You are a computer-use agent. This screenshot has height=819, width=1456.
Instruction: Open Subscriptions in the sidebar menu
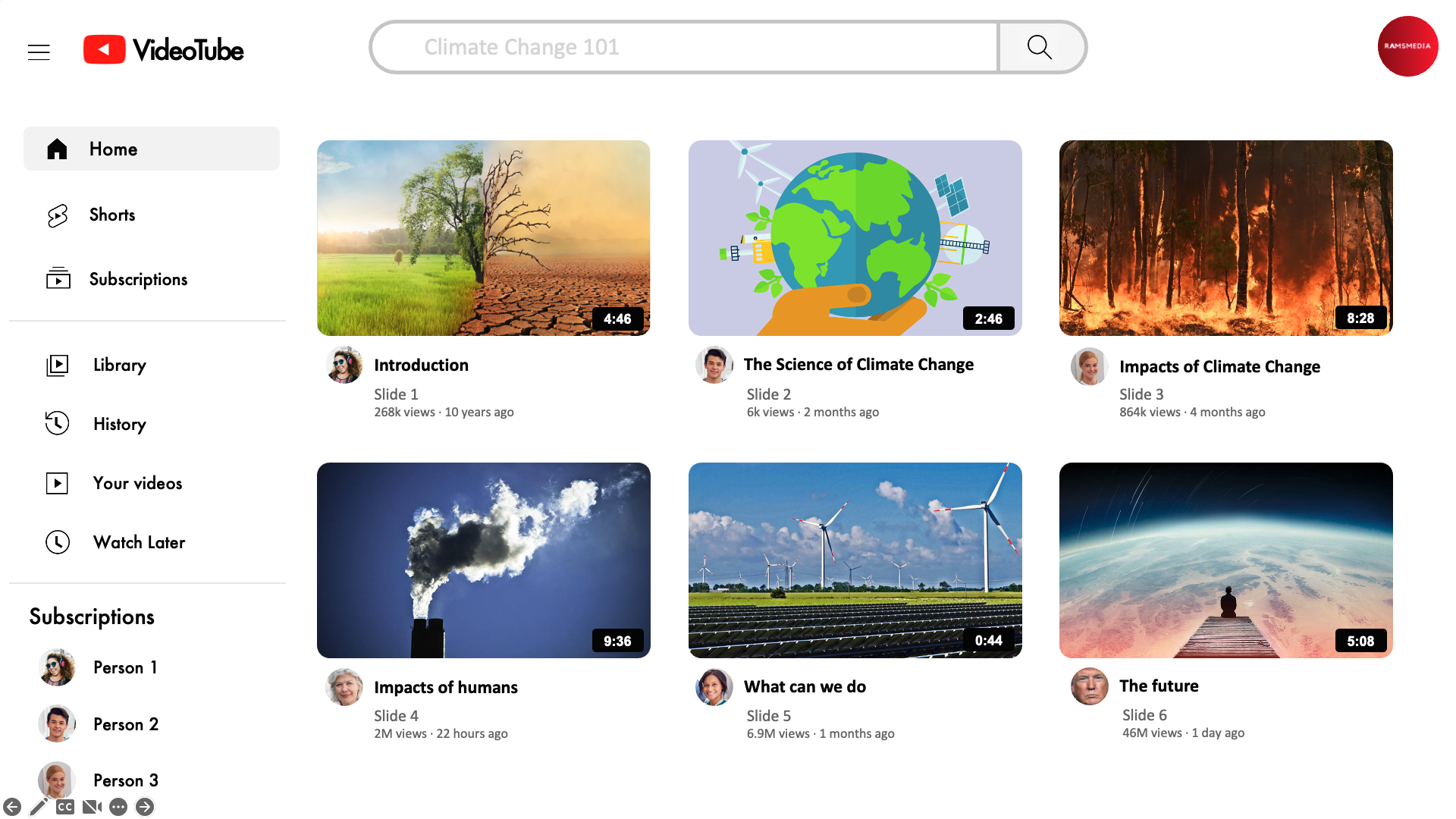138,279
